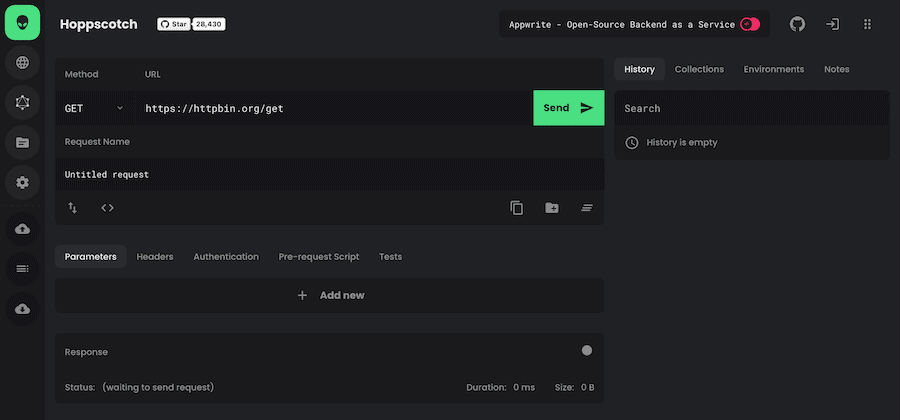Show code snippet with angle brackets icon
Screen dimensions: 900x420
[107, 208]
